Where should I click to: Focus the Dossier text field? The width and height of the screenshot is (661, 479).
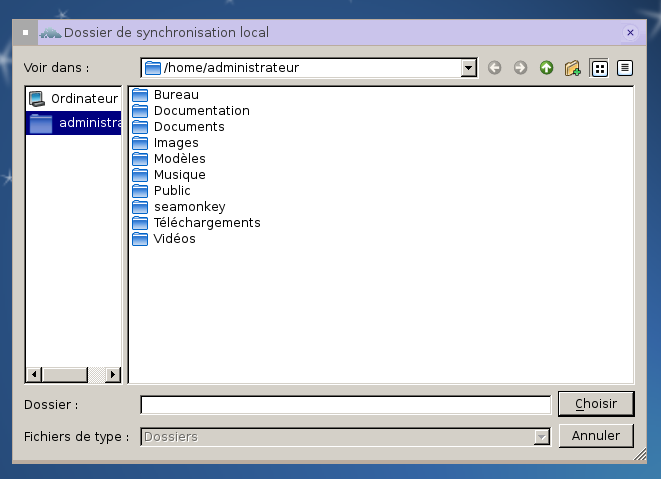[346, 405]
